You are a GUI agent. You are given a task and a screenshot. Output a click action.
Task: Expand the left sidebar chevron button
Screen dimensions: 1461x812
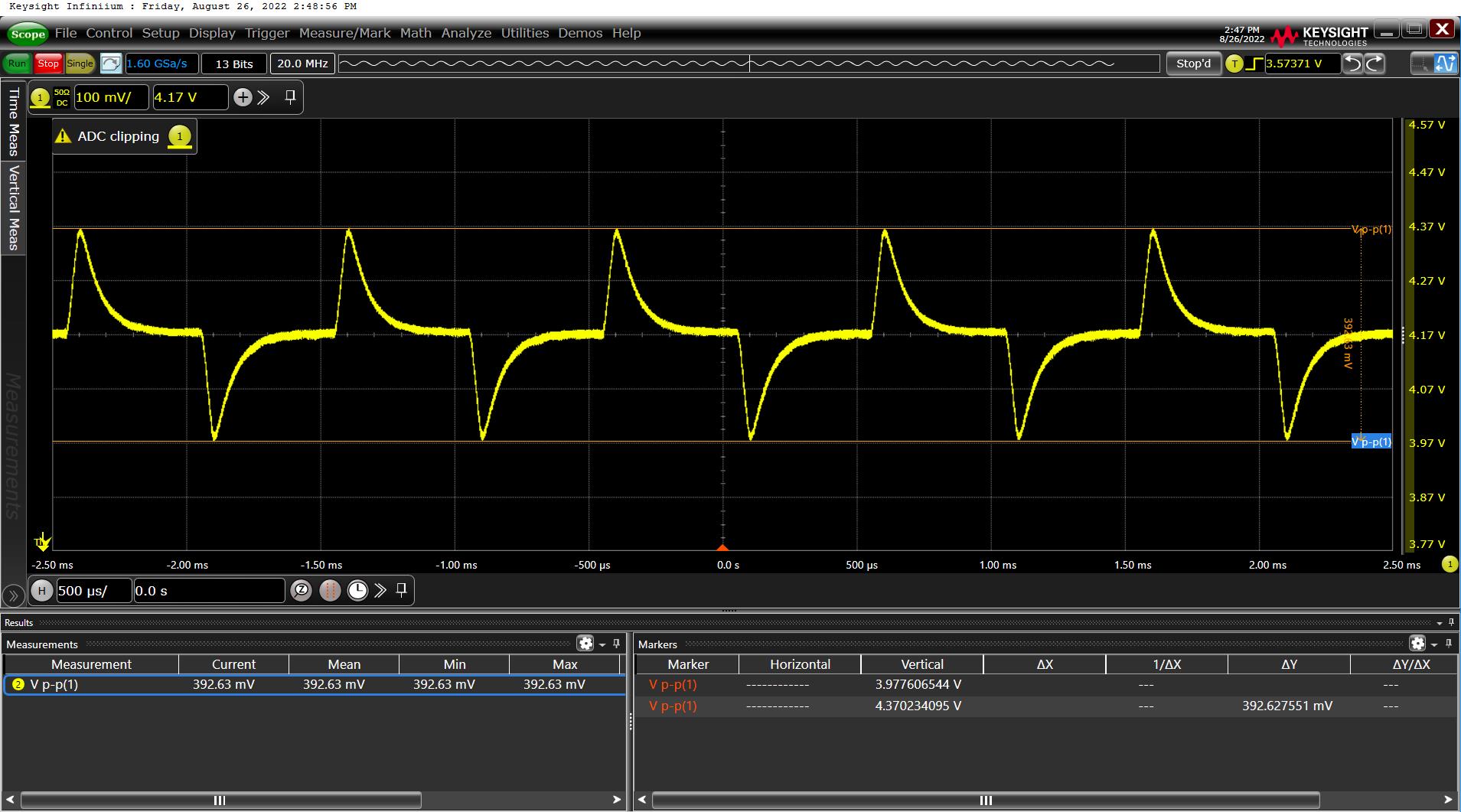point(13,595)
